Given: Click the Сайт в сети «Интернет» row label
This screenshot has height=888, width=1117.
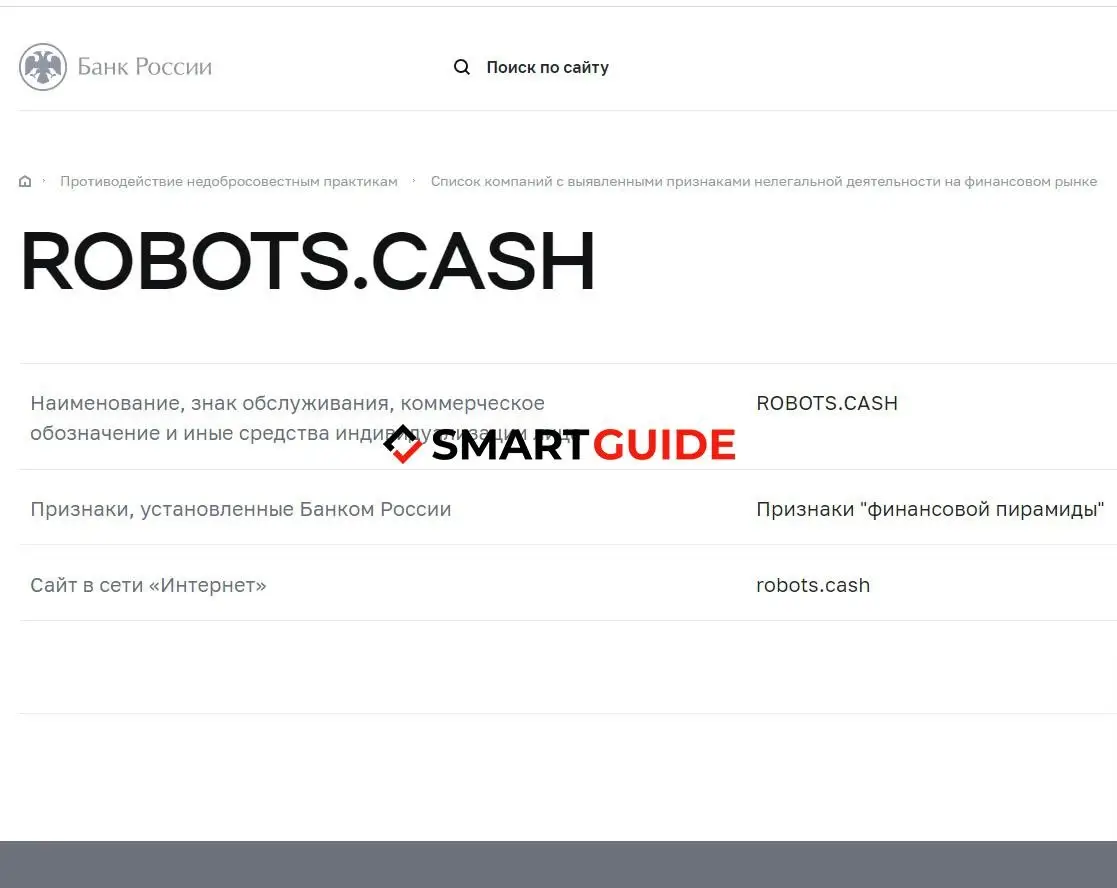Looking at the screenshot, I should 148,585.
